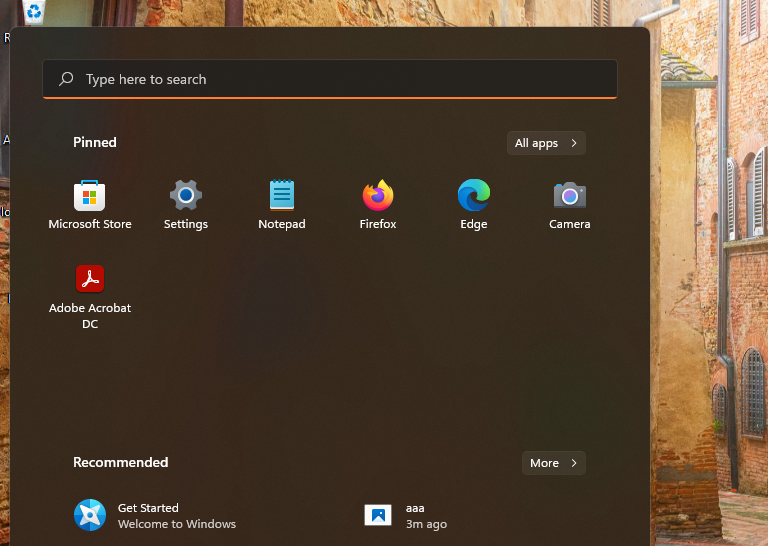Screen dimensions: 768x546
Task: Click the Welcome to Windows subtitle
Action: (x=177, y=524)
